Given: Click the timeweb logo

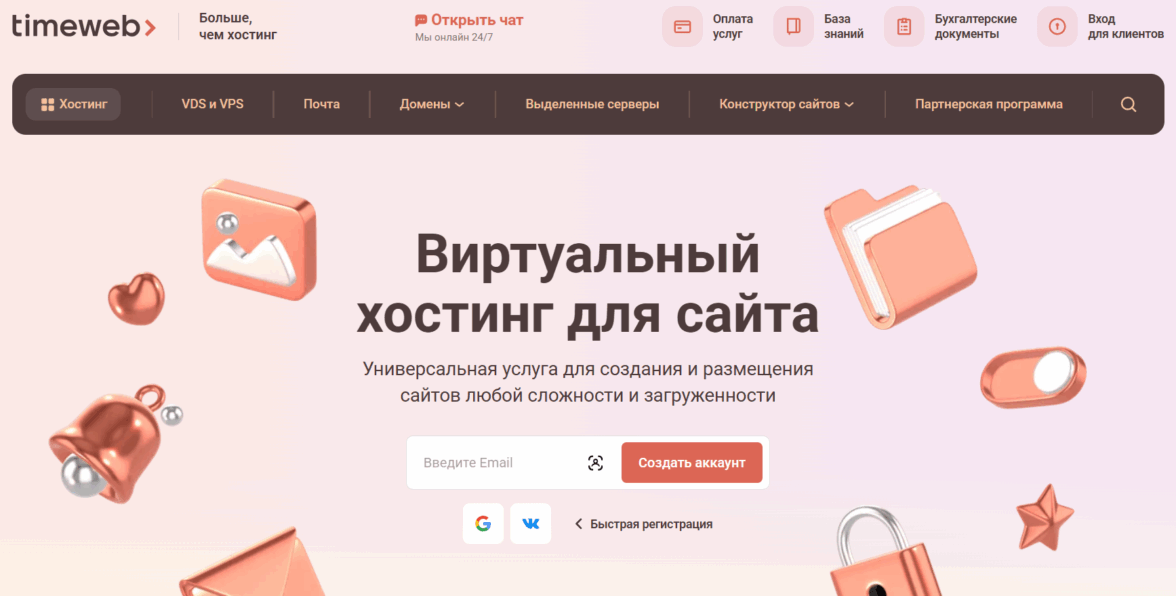Looking at the screenshot, I should 83,25.
